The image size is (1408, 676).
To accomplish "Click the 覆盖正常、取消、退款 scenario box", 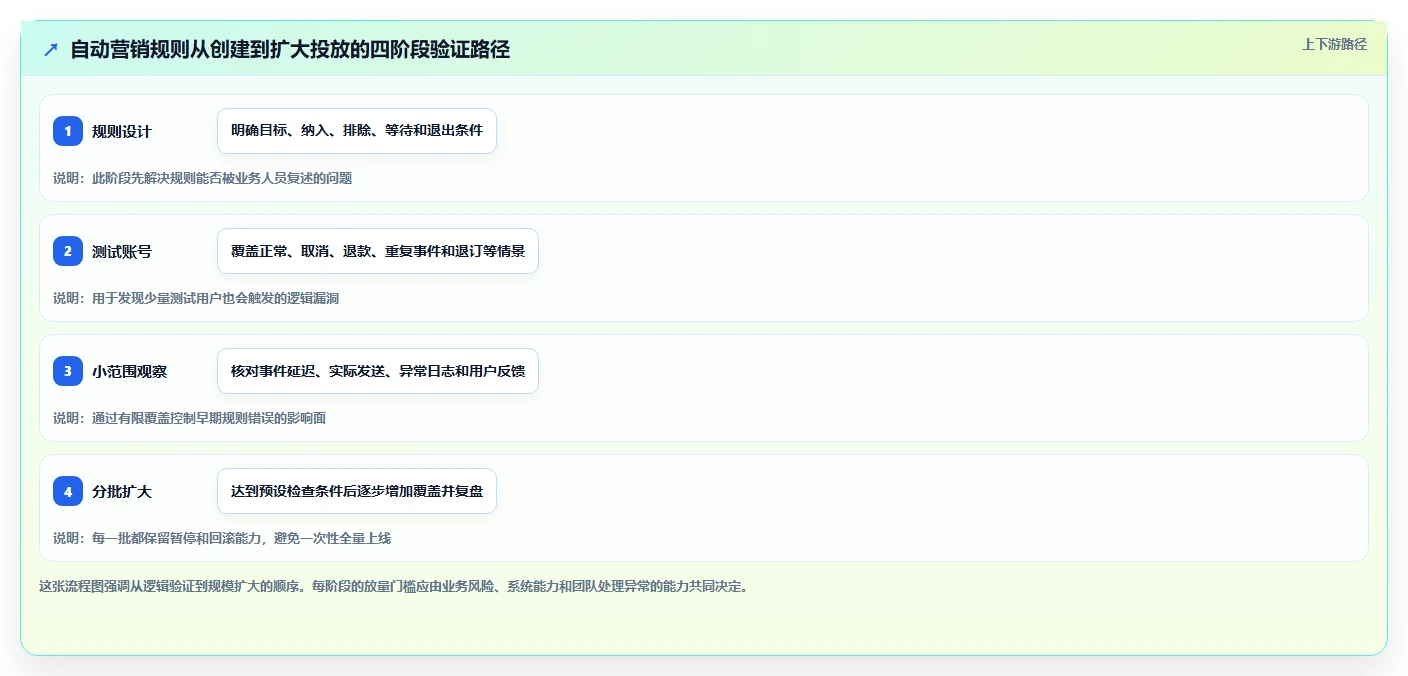I will 378,251.
